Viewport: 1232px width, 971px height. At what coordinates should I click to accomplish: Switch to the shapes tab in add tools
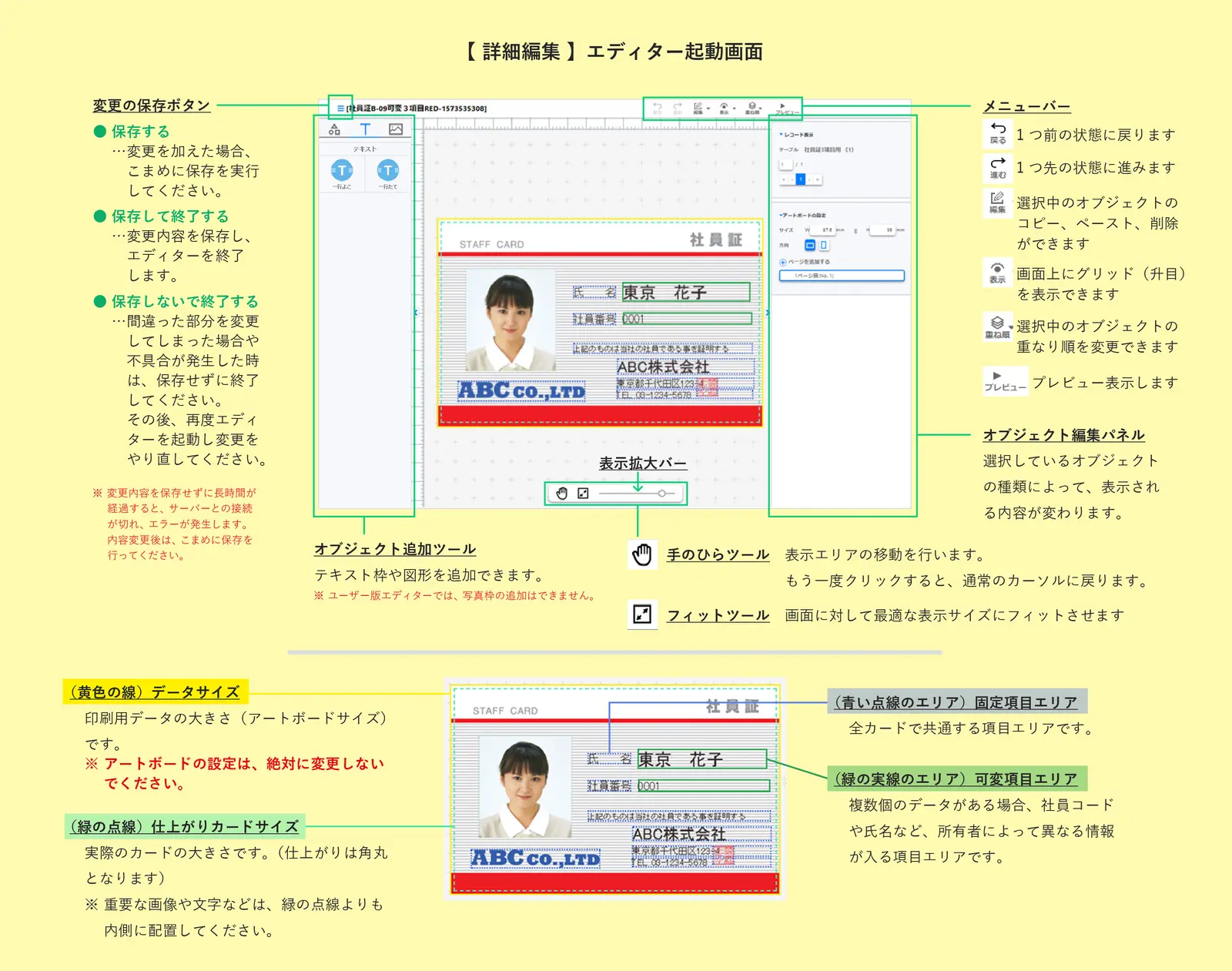334,129
